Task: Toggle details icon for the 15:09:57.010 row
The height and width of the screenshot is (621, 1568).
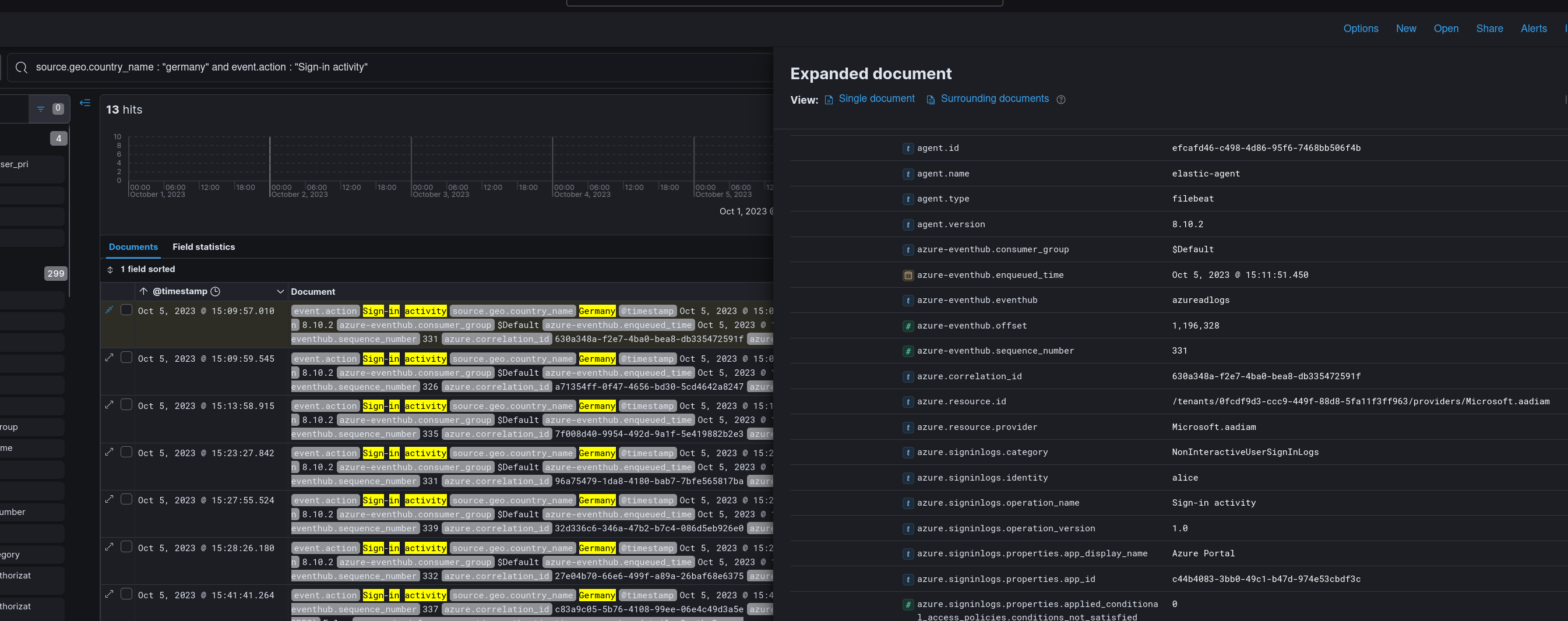Action: tap(110, 310)
